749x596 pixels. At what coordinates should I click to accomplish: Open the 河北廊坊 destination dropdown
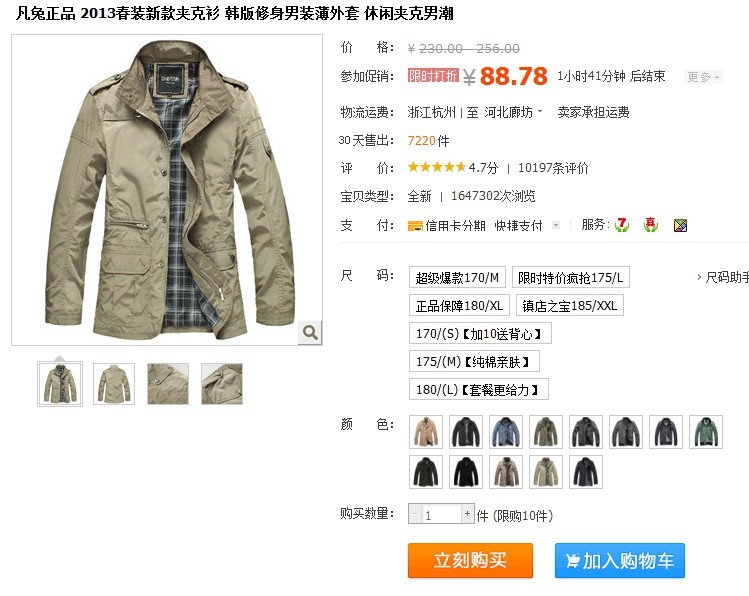click(514, 112)
